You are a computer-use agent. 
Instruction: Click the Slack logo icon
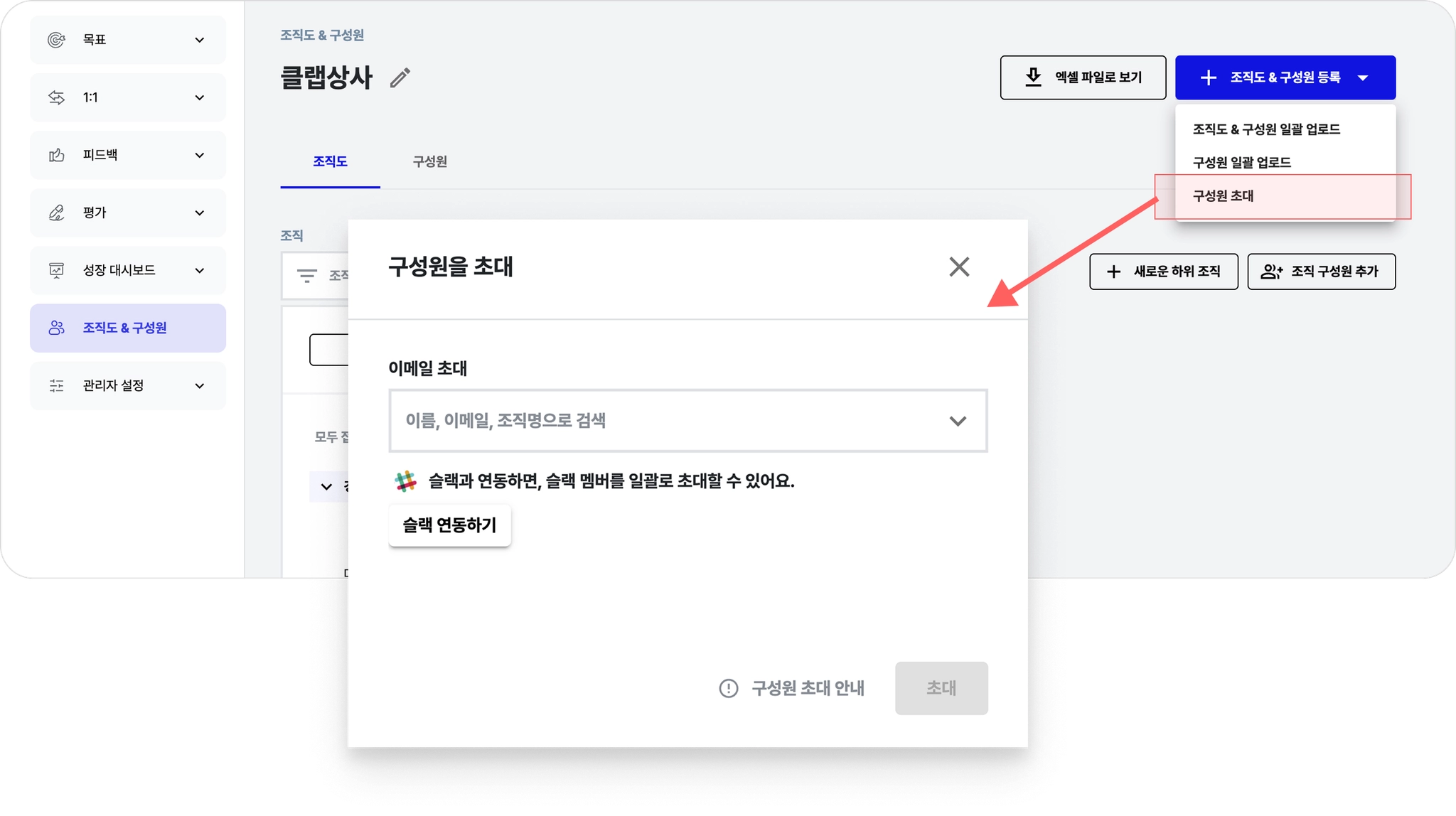[405, 481]
